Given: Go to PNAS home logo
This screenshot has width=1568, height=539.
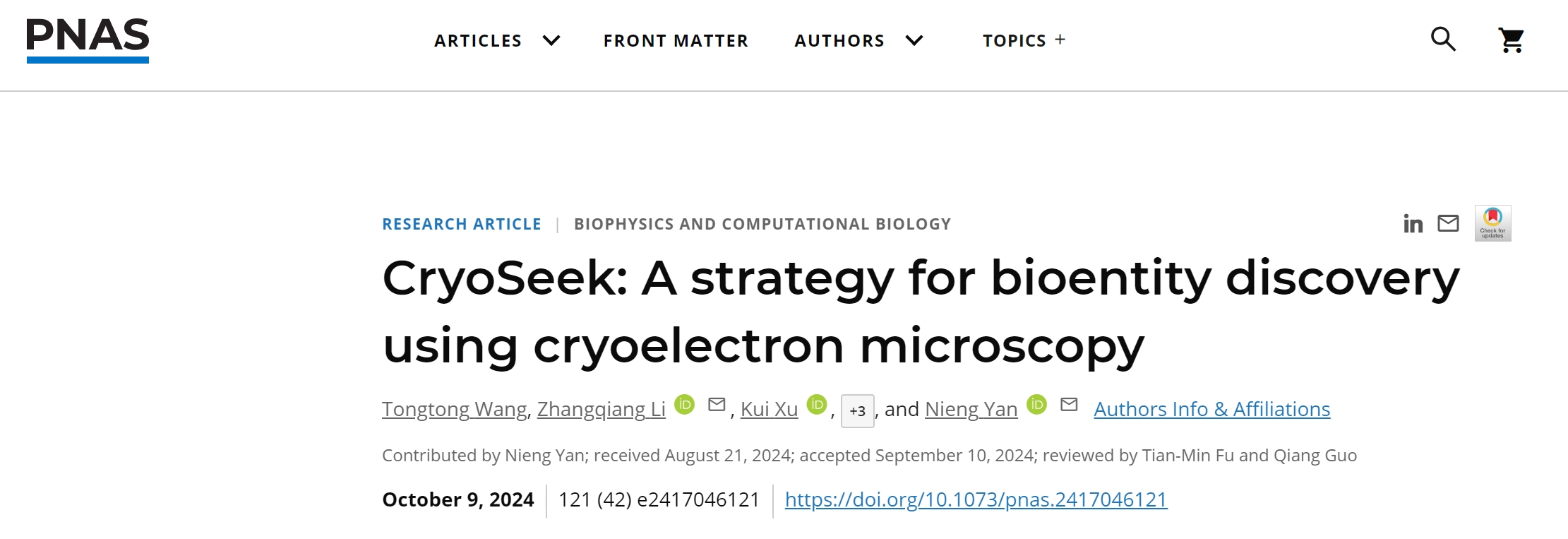Looking at the screenshot, I should 88,40.
